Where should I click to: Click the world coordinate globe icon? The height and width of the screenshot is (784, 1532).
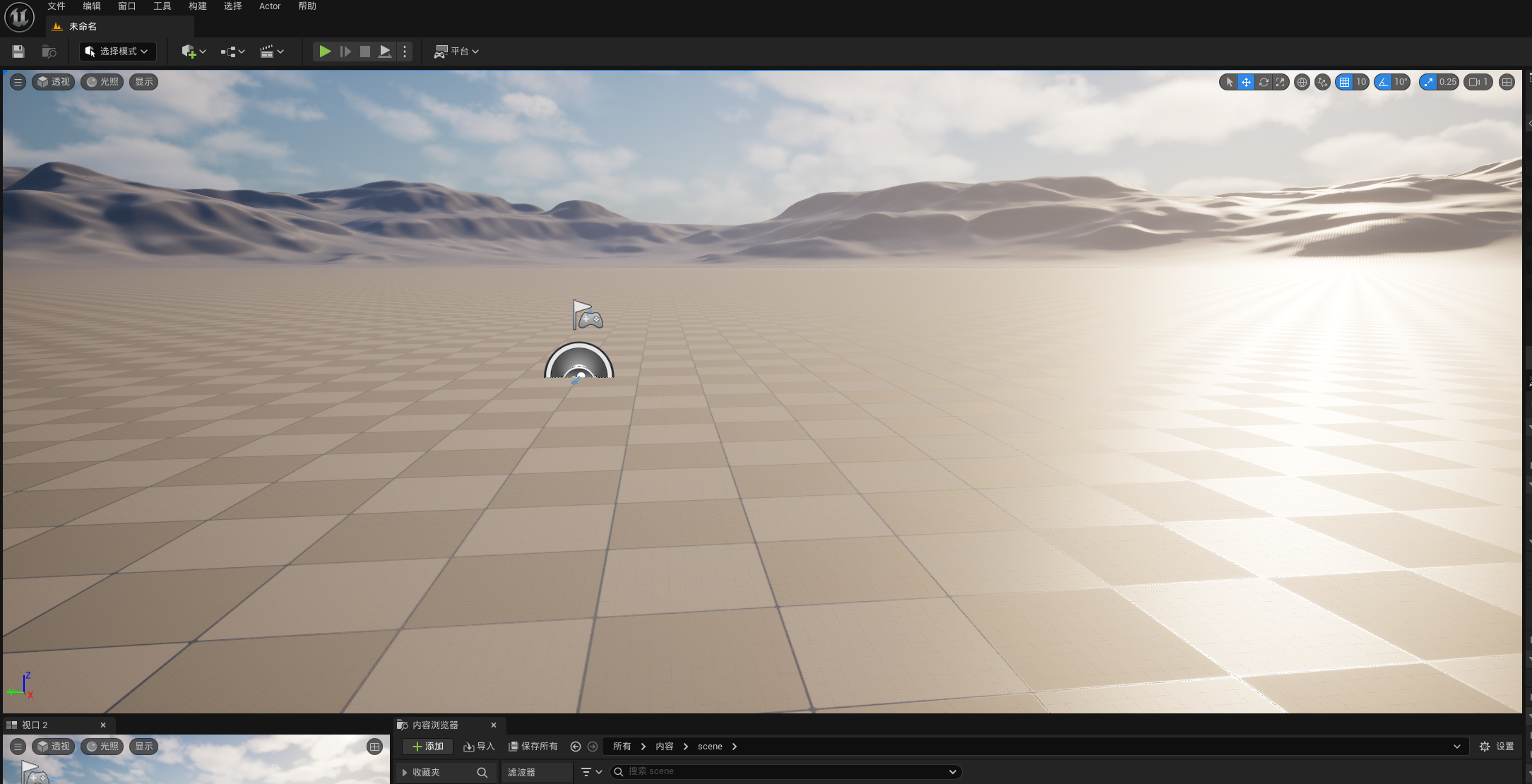(1302, 82)
